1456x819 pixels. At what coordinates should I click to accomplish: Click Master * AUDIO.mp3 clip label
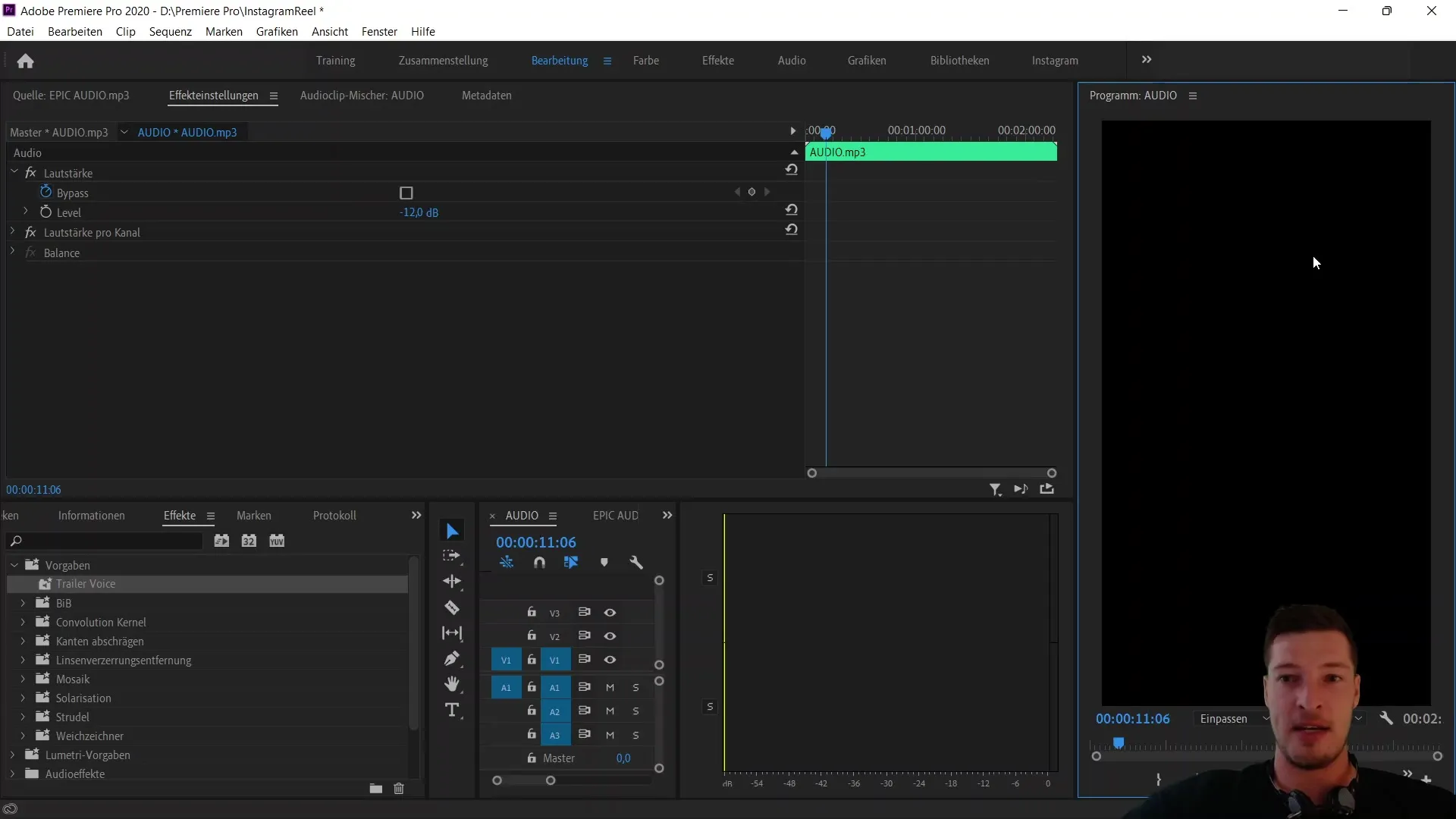[x=59, y=132]
